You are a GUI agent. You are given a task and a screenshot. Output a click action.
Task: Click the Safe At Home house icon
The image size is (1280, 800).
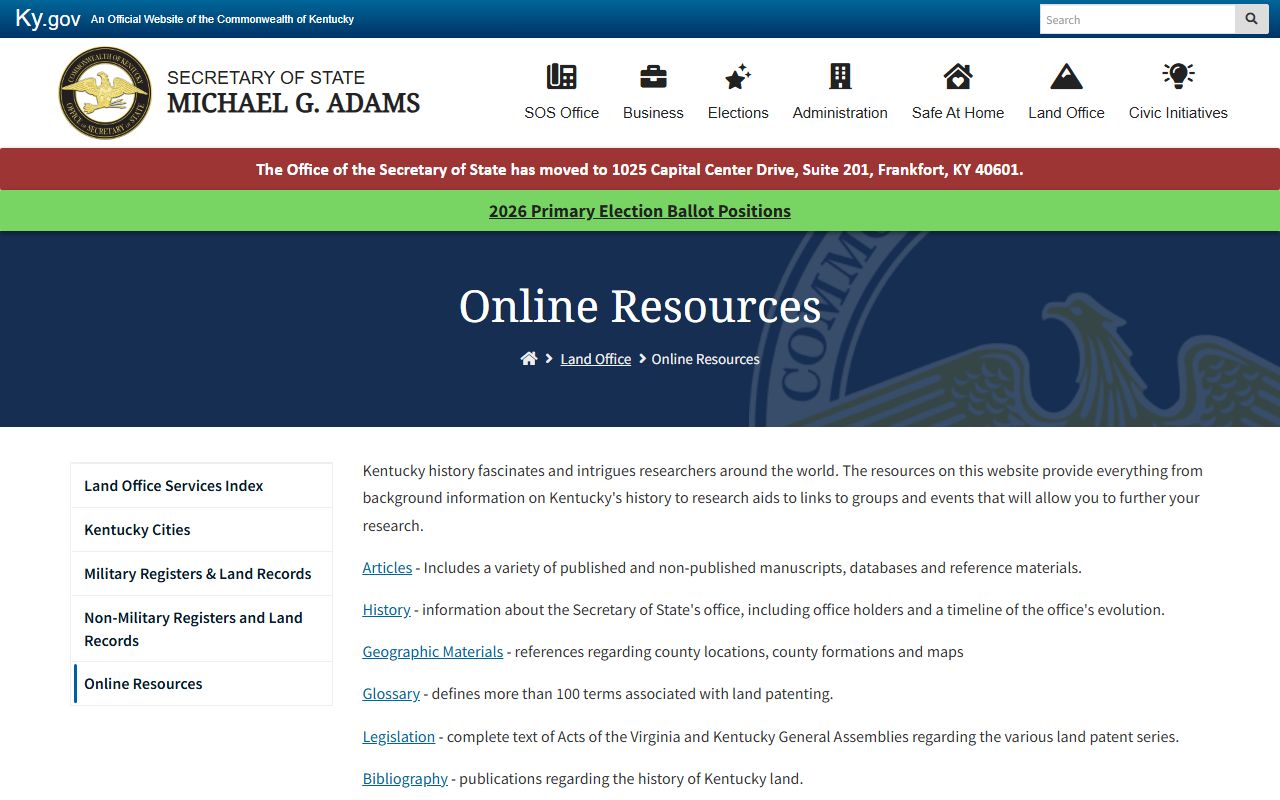(958, 76)
